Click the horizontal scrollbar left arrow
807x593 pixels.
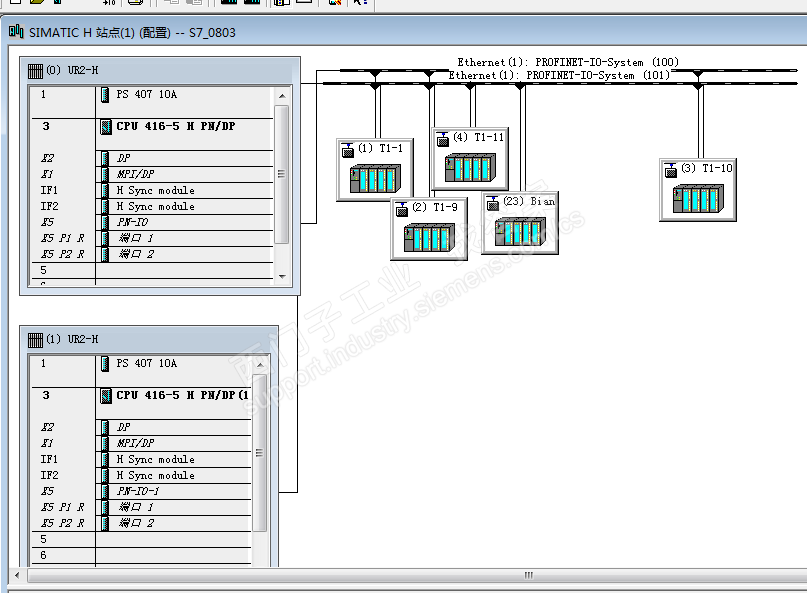17,575
